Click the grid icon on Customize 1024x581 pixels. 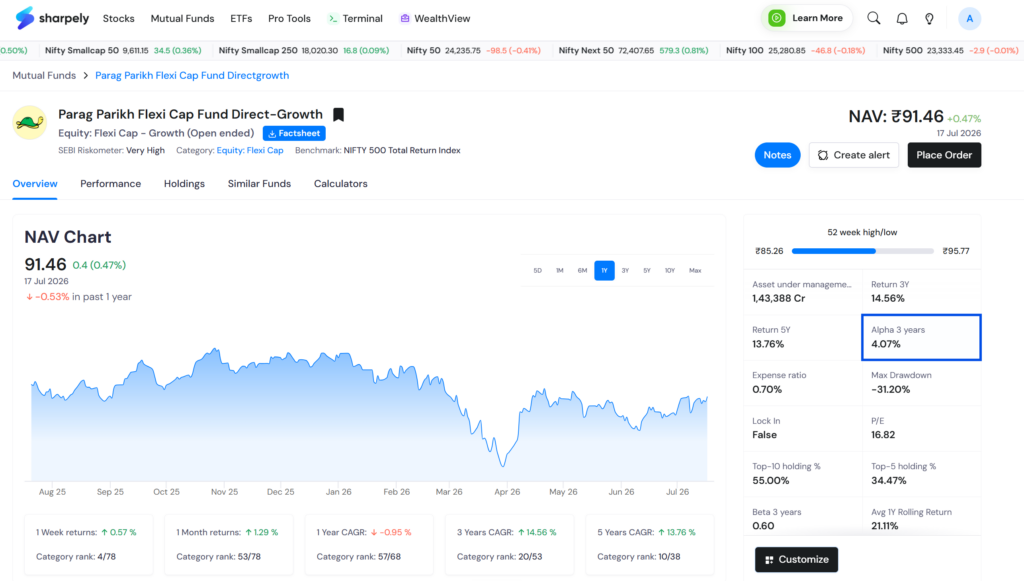tap(769, 560)
